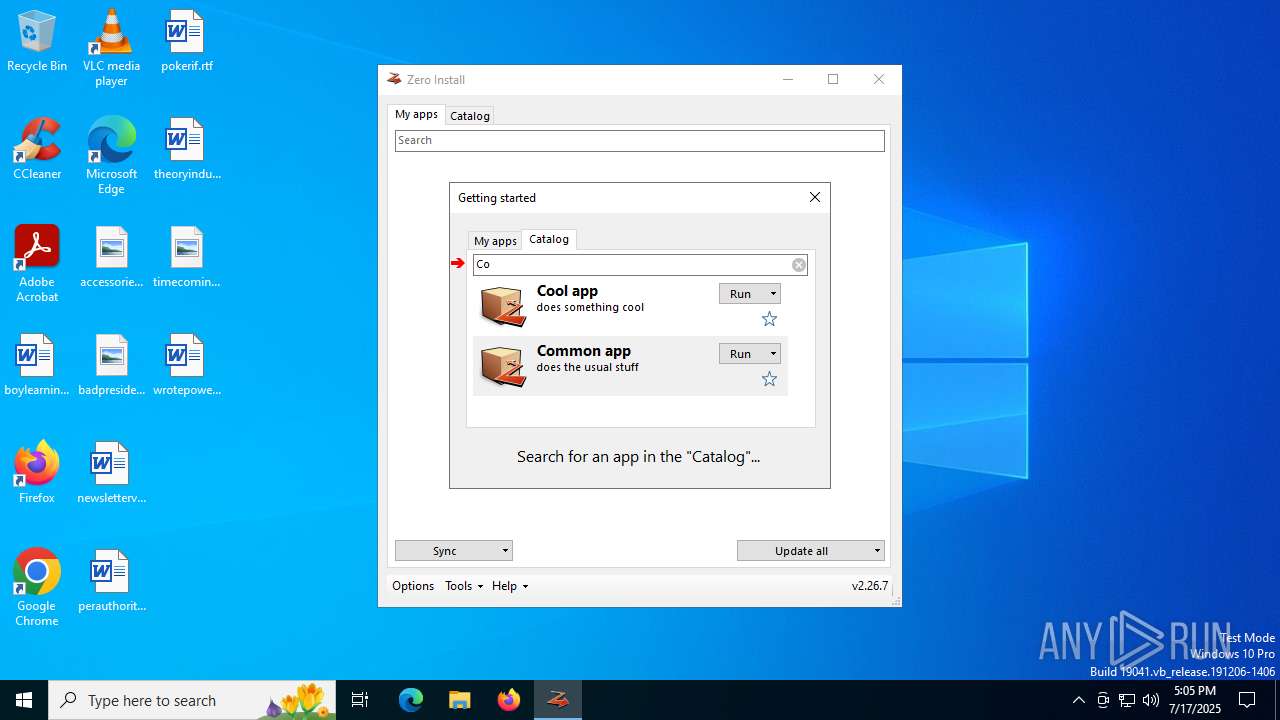Open the Tools menu
Image resolution: width=1280 pixels, height=720 pixels.
[464, 586]
